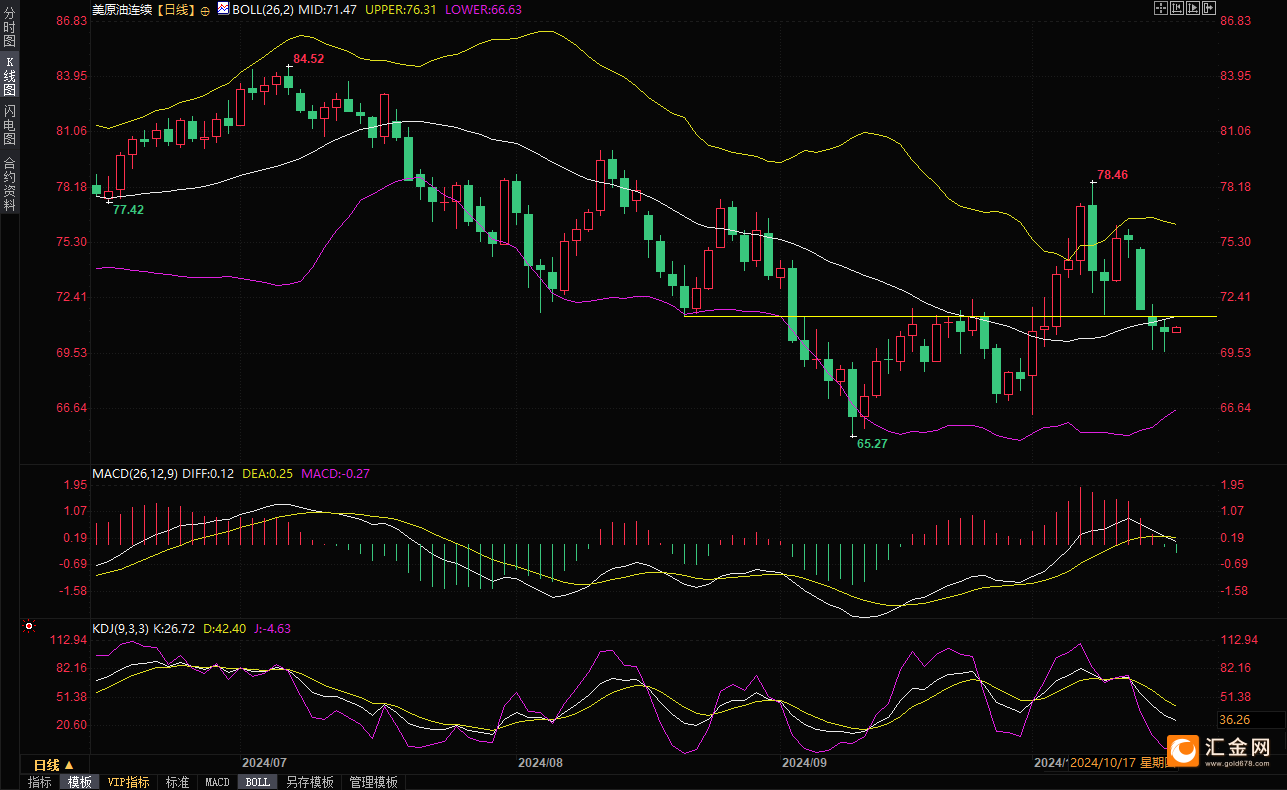Click the 78.46 peak price label
Screen dimensions: 1287x790
point(1112,175)
